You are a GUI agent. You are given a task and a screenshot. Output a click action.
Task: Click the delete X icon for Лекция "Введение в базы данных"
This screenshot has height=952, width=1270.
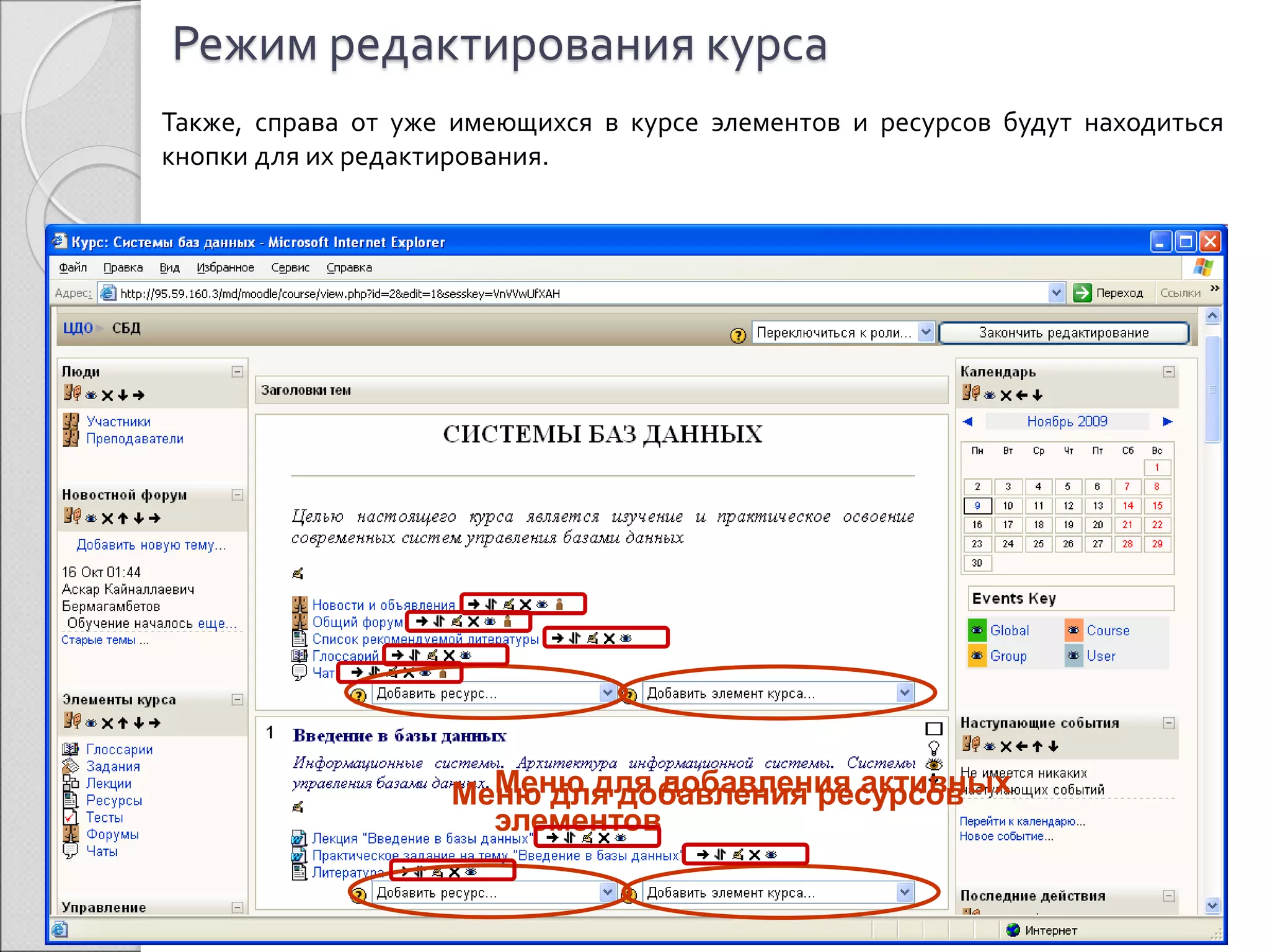604,838
